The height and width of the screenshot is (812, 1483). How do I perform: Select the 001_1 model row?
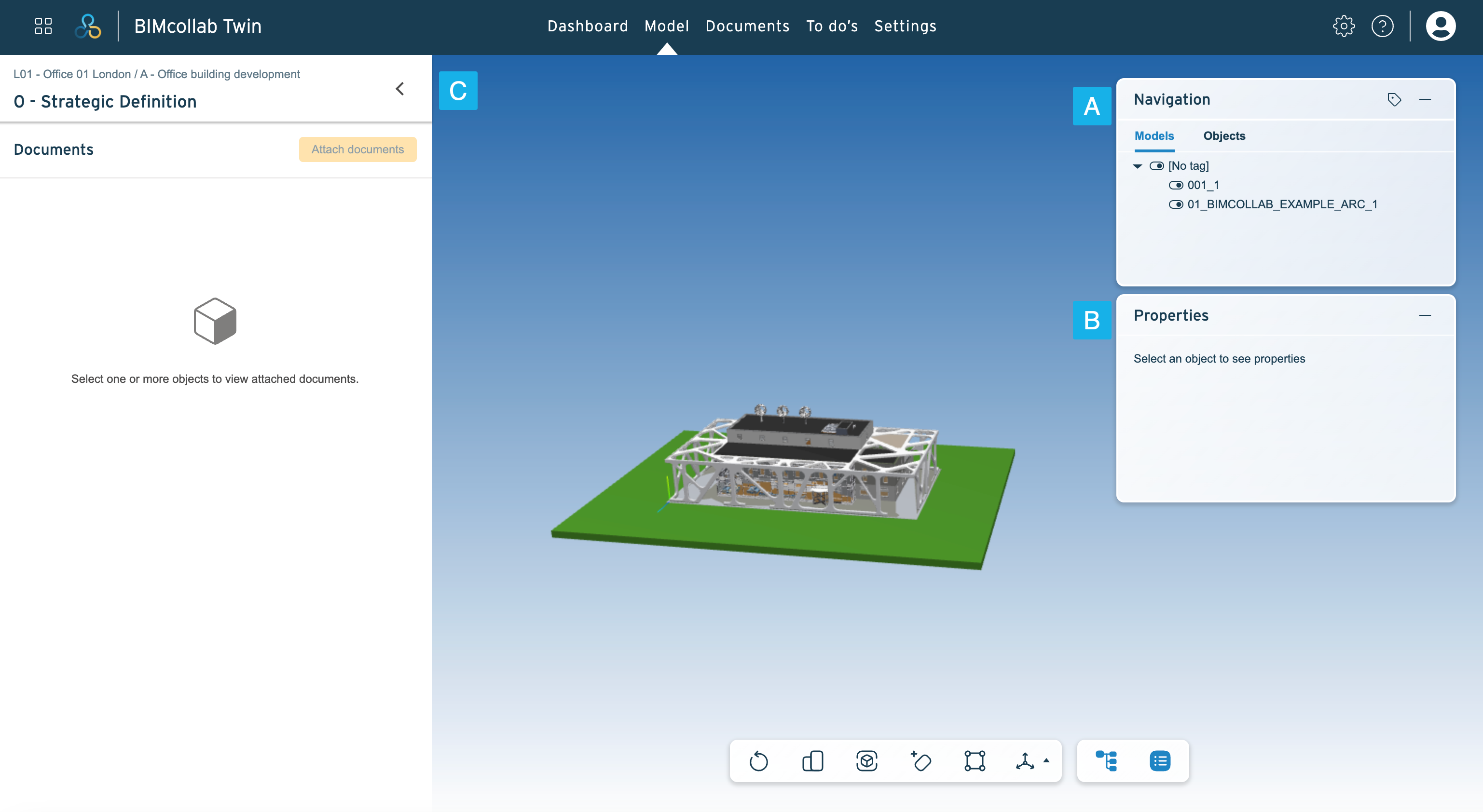click(1203, 185)
